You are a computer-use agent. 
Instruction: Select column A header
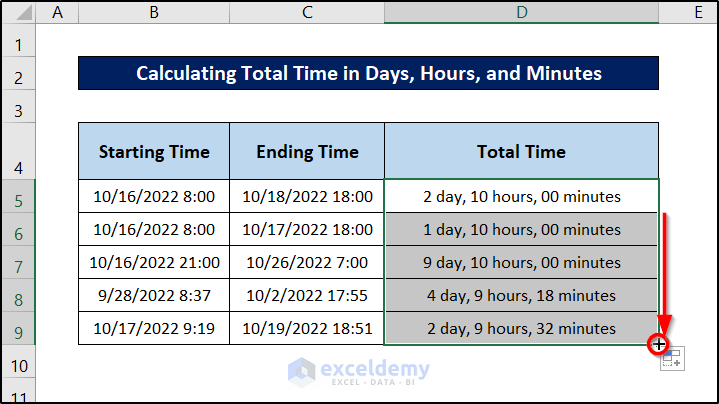tap(57, 13)
